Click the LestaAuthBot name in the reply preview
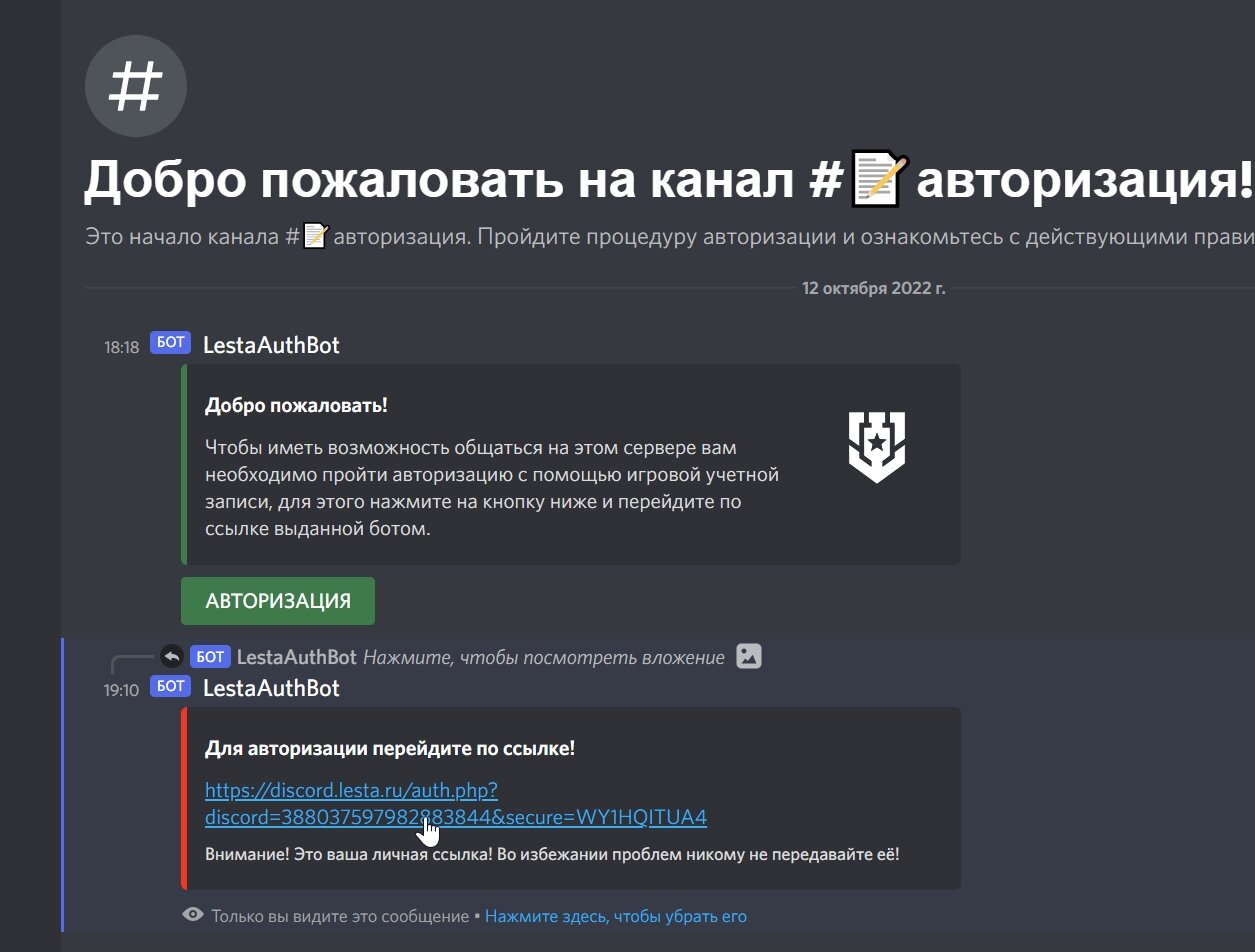1255x952 pixels. pyautogui.click(x=297, y=657)
